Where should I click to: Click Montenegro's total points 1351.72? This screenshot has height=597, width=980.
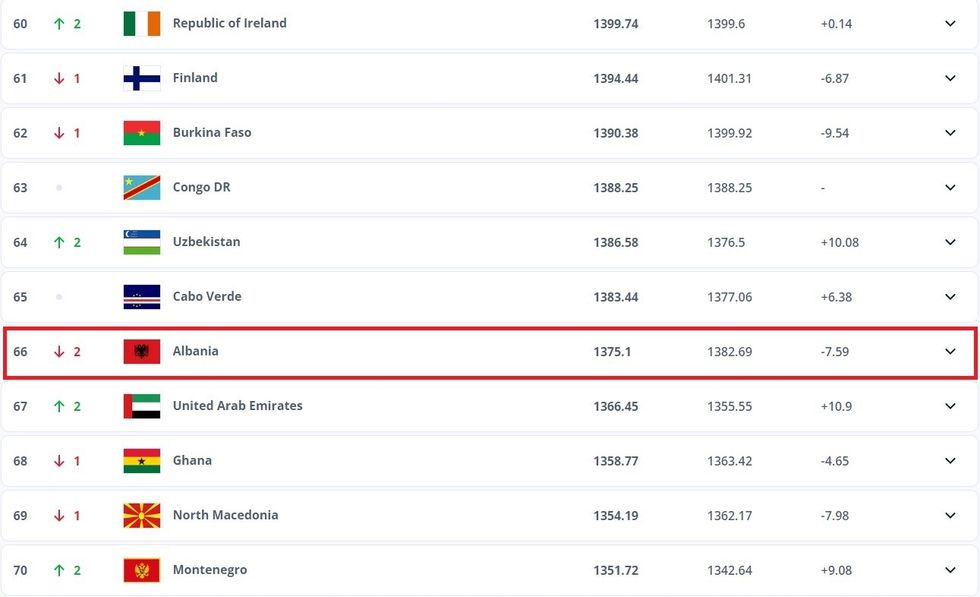[615, 570]
